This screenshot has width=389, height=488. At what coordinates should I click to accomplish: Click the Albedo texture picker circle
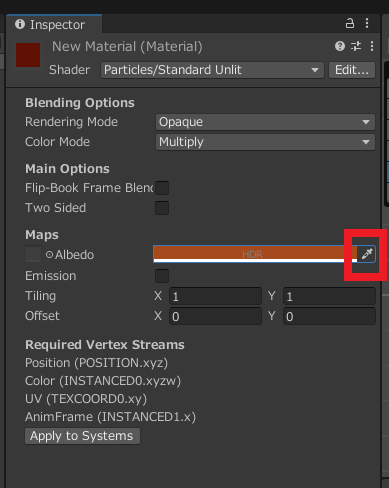coord(49,255)
